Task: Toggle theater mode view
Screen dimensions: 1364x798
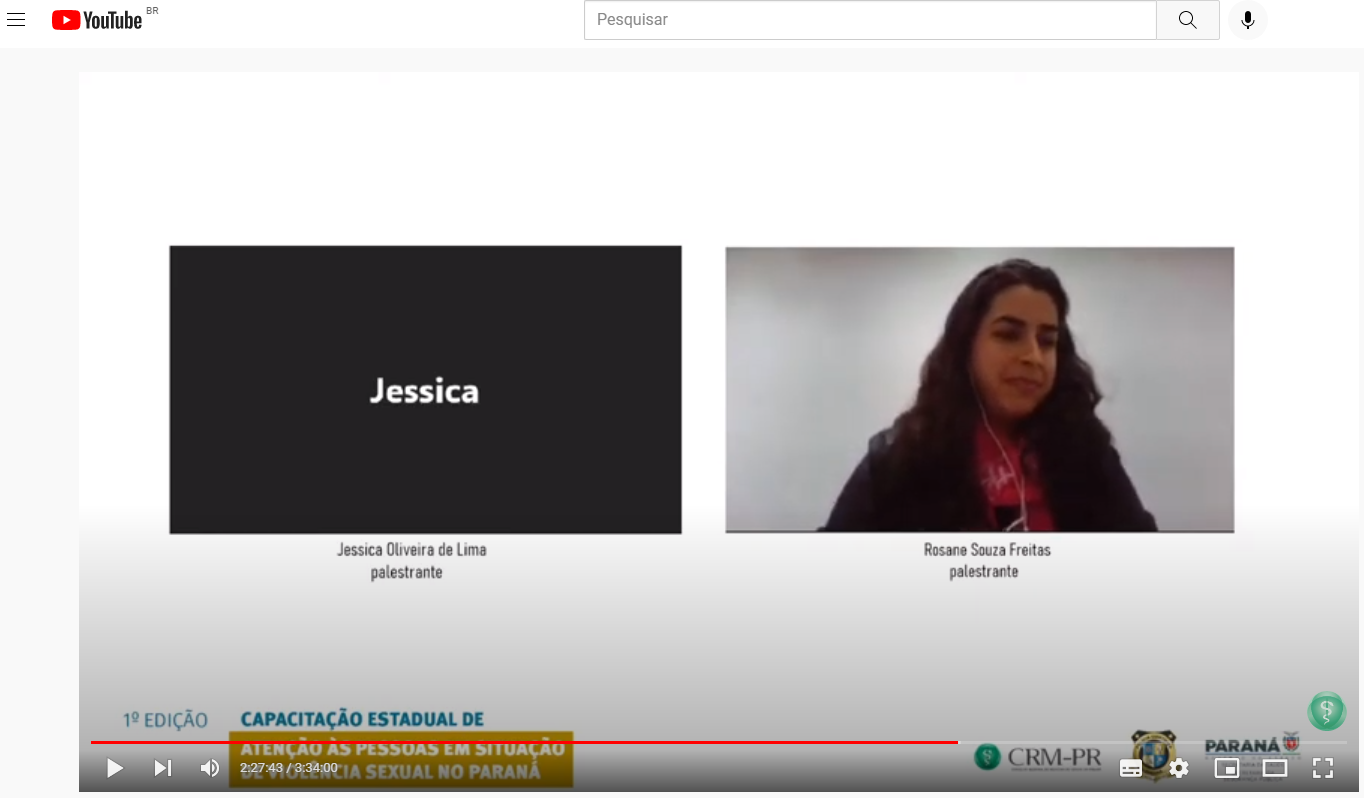Action: (x=1274, y=768)
